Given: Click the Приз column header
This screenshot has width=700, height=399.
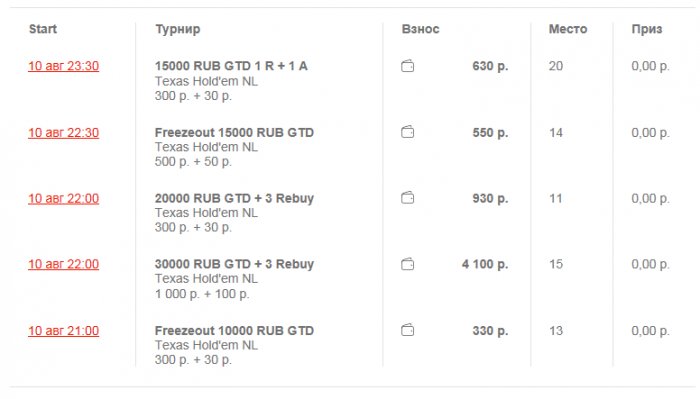Looking at the screenshot, I should click(x=647, y=29).
